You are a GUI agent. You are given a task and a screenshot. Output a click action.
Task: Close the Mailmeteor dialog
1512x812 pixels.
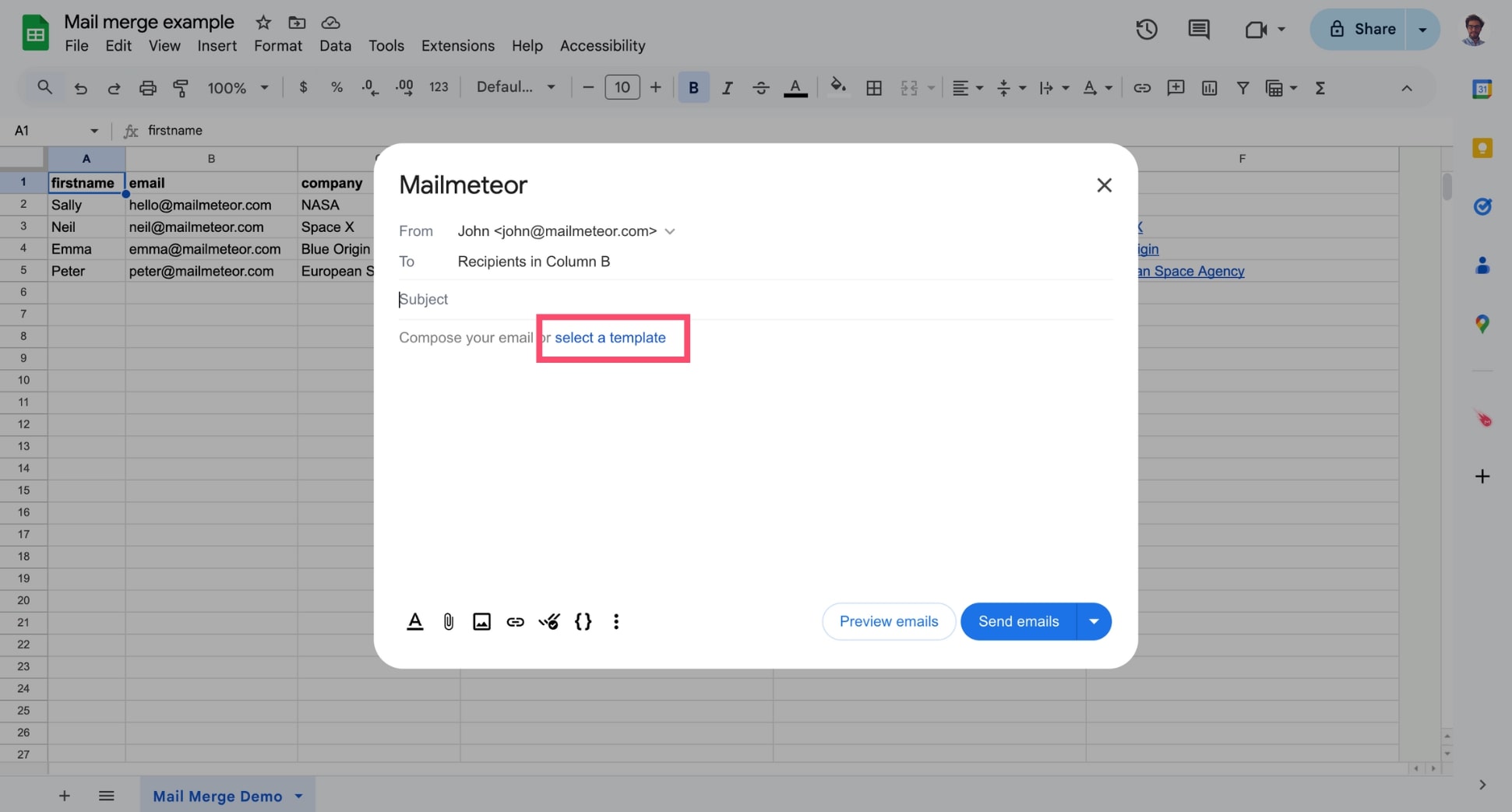coord(1104,185)
